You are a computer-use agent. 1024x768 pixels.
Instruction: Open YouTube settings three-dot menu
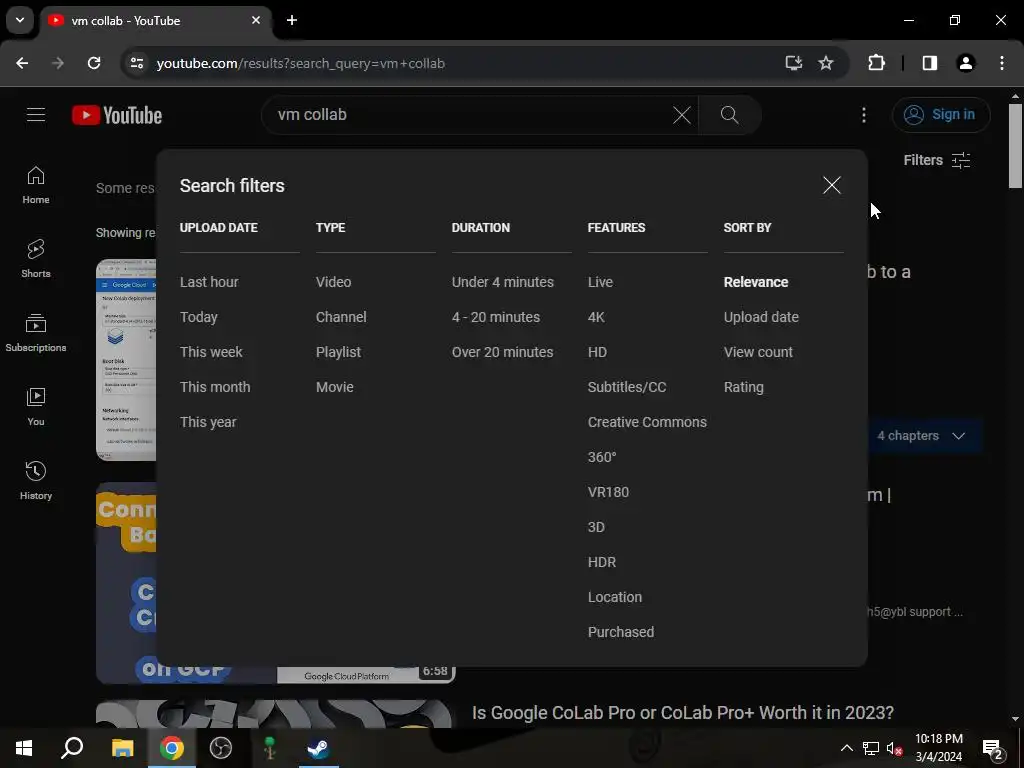tap(863, 115)
